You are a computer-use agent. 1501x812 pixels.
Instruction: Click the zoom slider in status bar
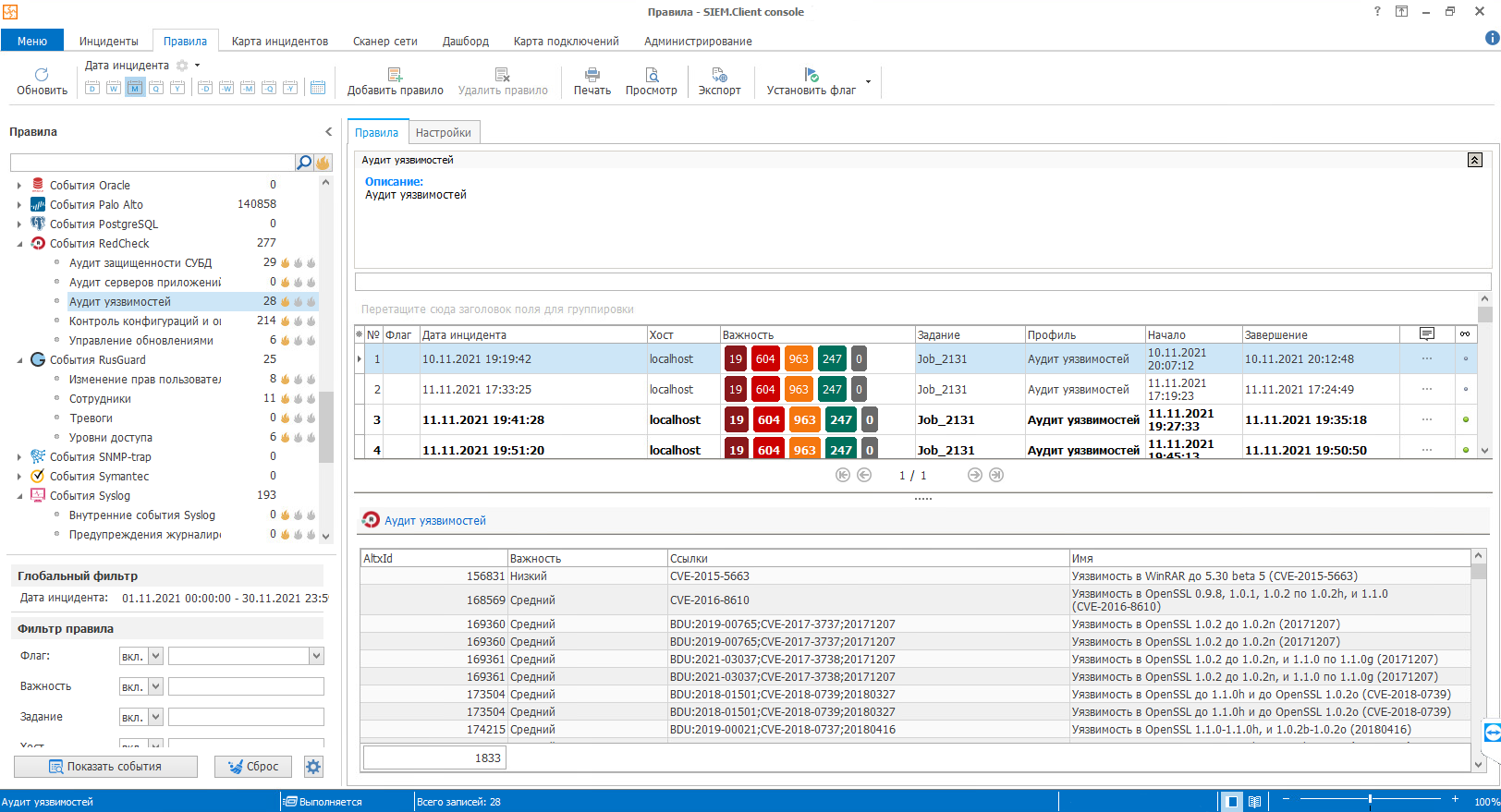coord(1370,799)
